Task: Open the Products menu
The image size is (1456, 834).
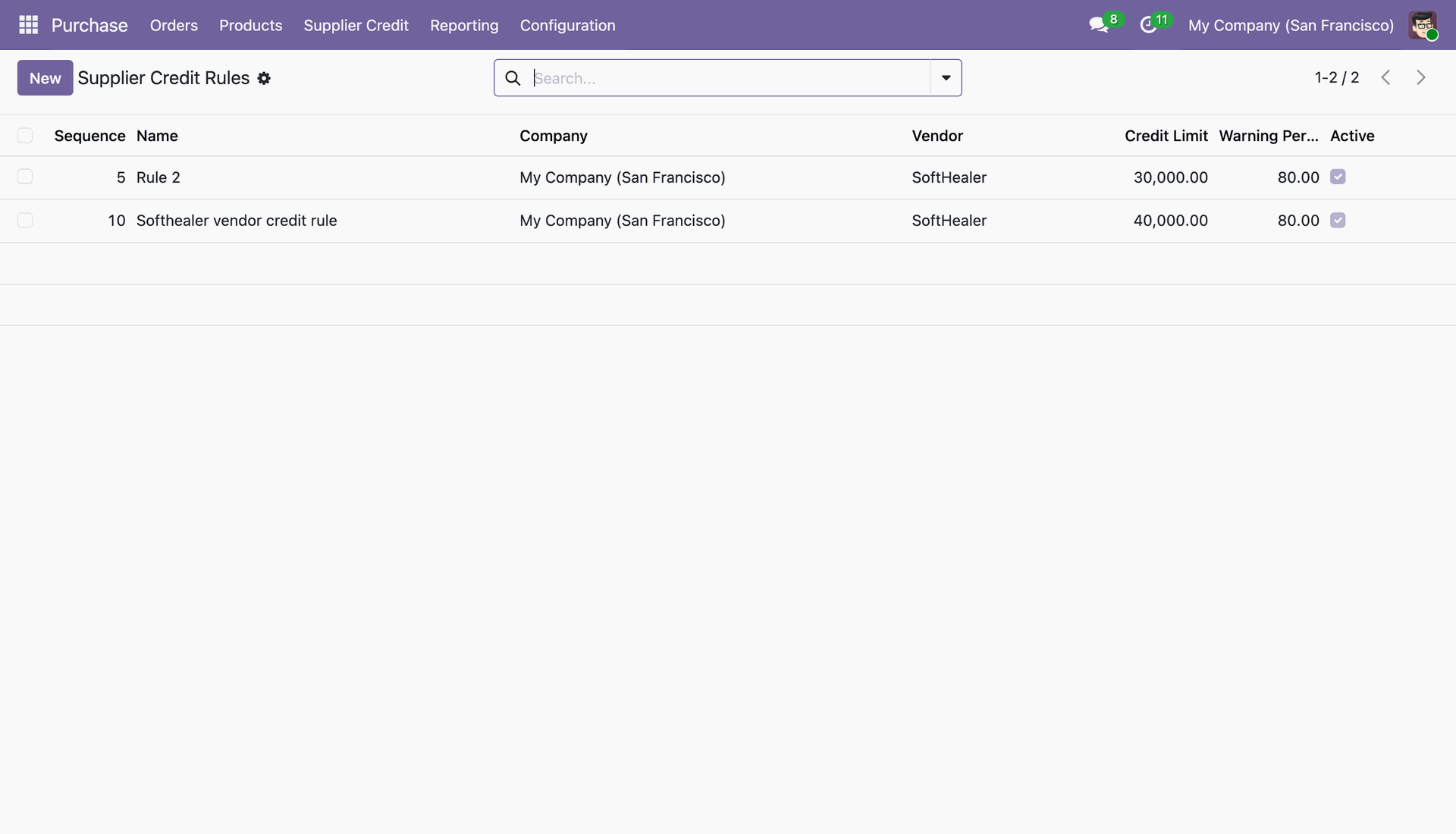Action: tap(250, 25)
